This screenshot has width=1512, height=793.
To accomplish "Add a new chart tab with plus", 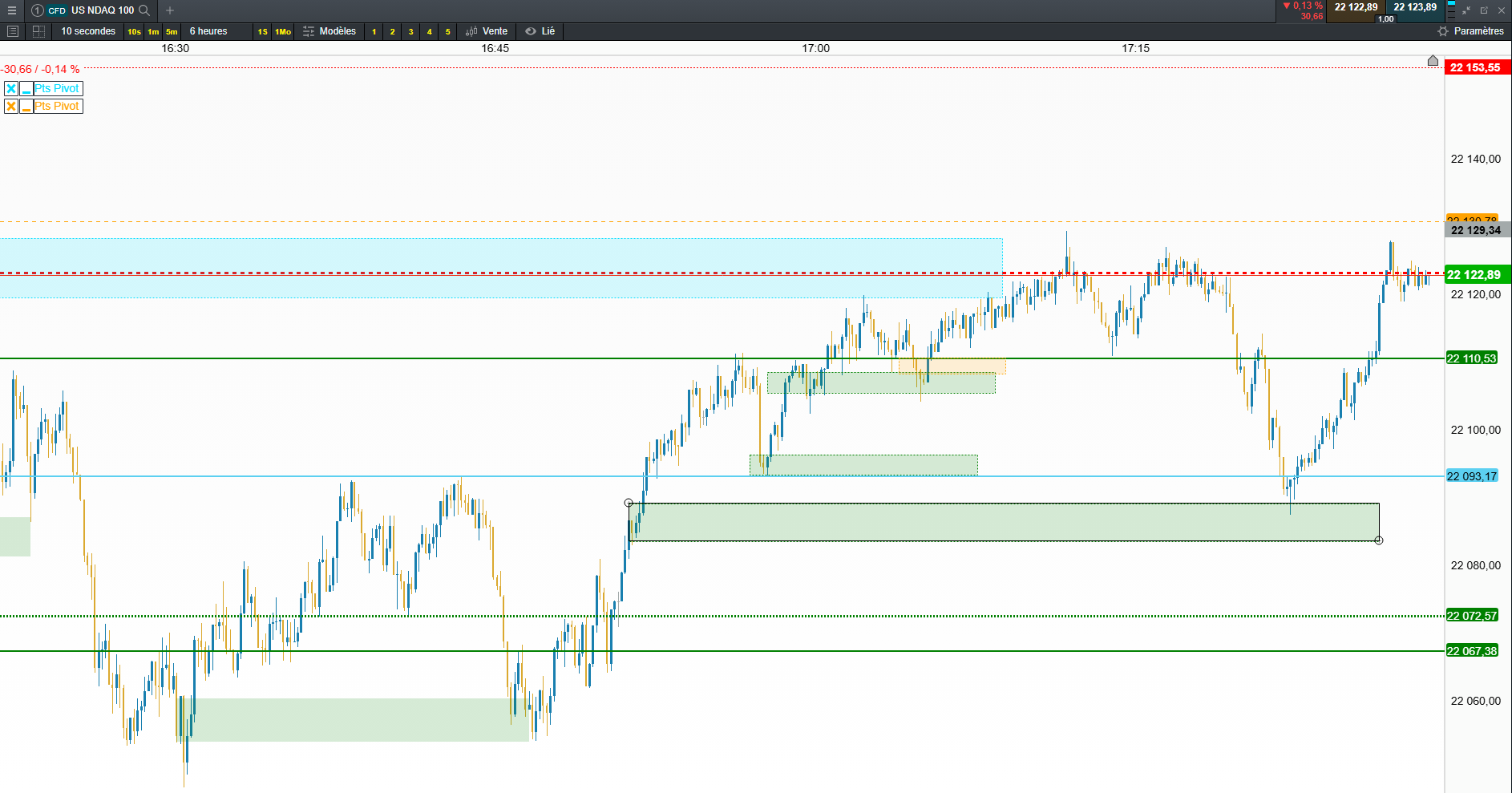I will [x=170, y=10].
